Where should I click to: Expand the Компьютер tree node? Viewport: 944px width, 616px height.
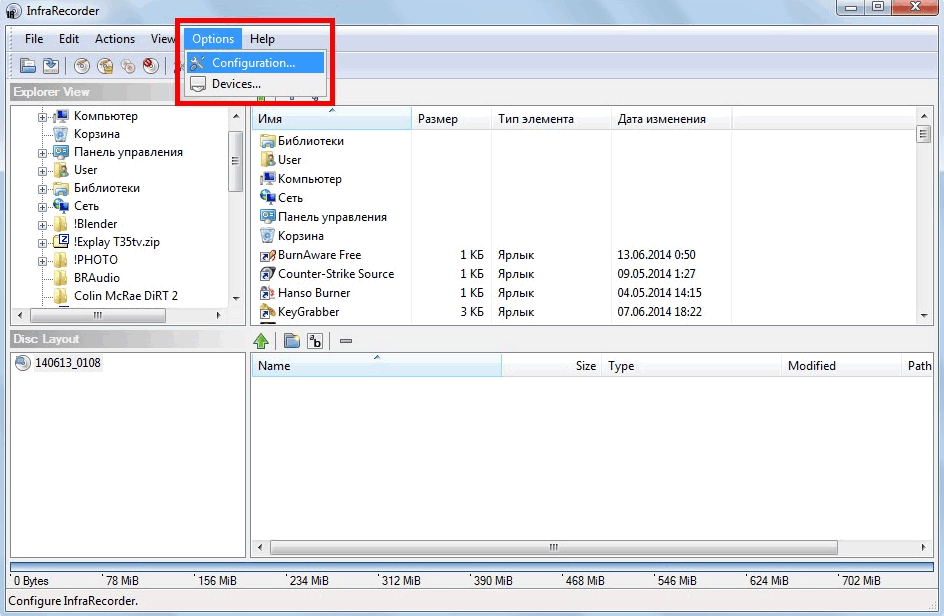[42, 117]
